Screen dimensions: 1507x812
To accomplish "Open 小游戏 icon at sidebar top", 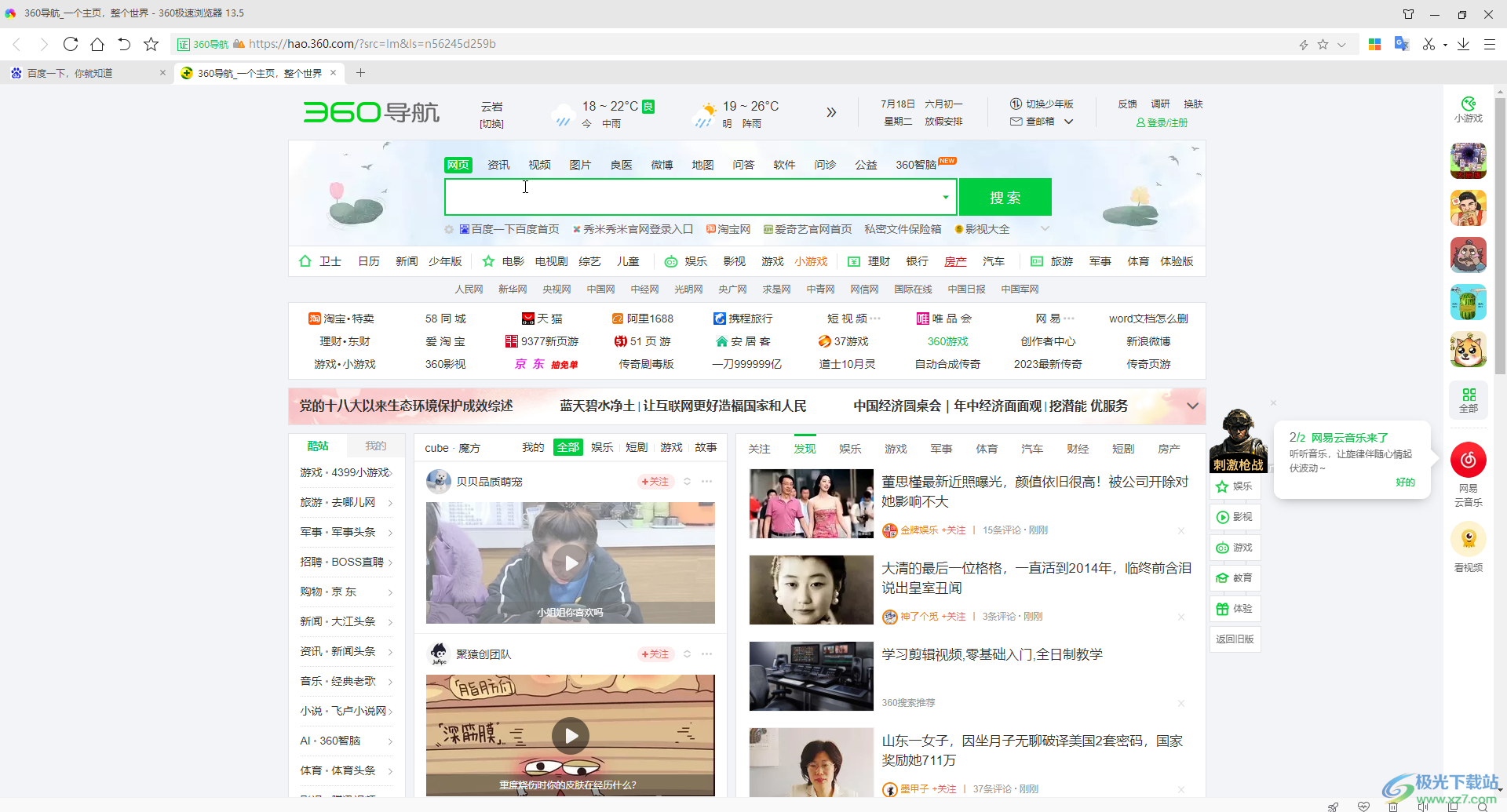I will click(x=1468, y=110).
